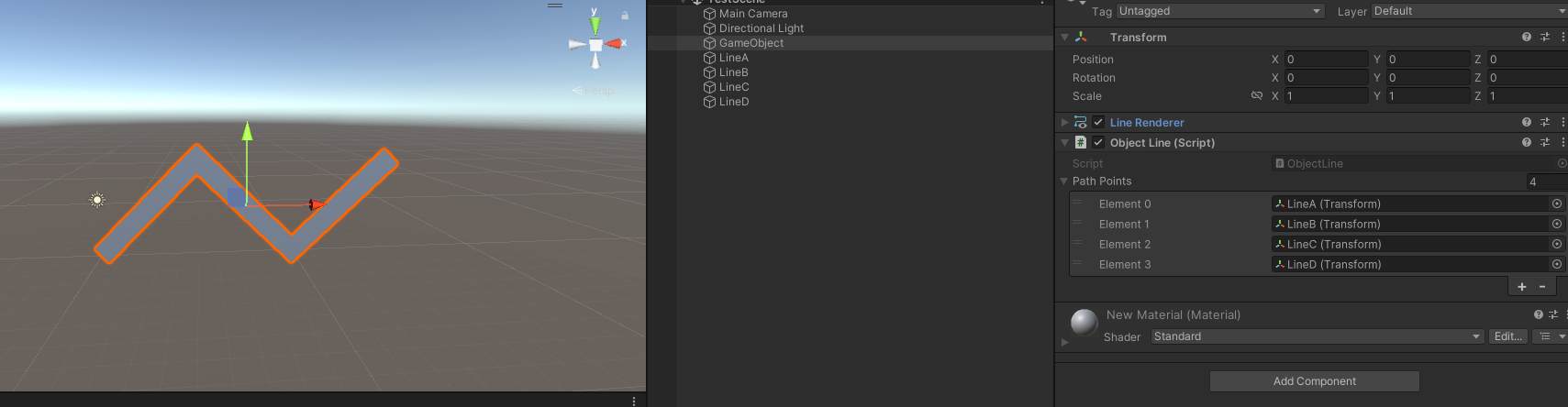1568x407 pixels.
Task: Disable the Line Renderer checkbox
Action: (1098, 122)
